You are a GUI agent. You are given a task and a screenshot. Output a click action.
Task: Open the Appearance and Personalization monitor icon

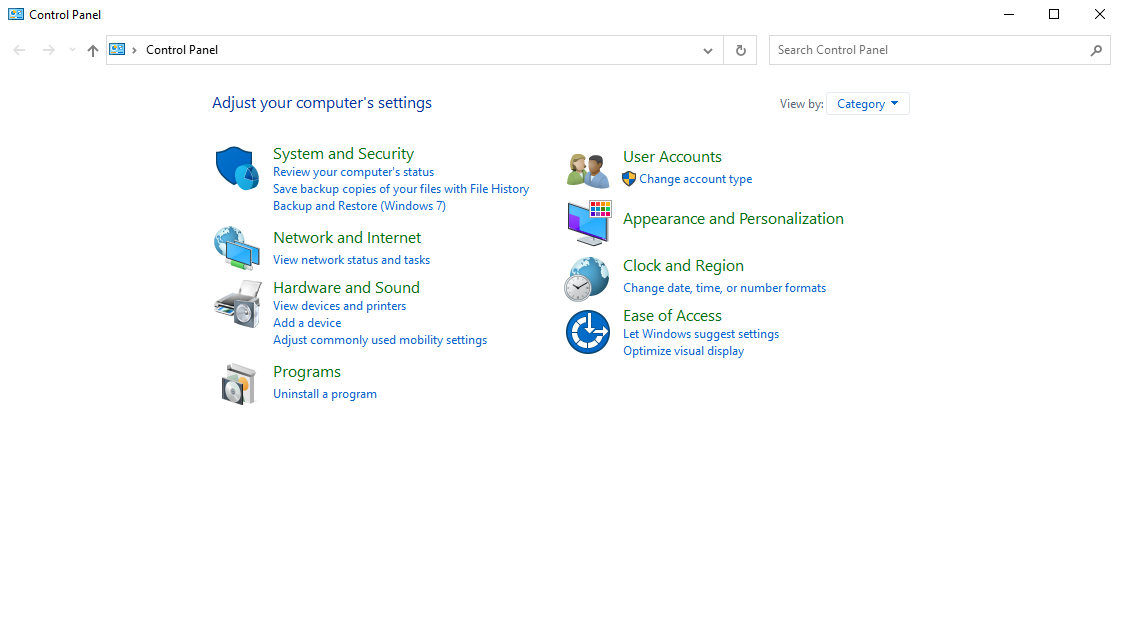pos(589,223)
